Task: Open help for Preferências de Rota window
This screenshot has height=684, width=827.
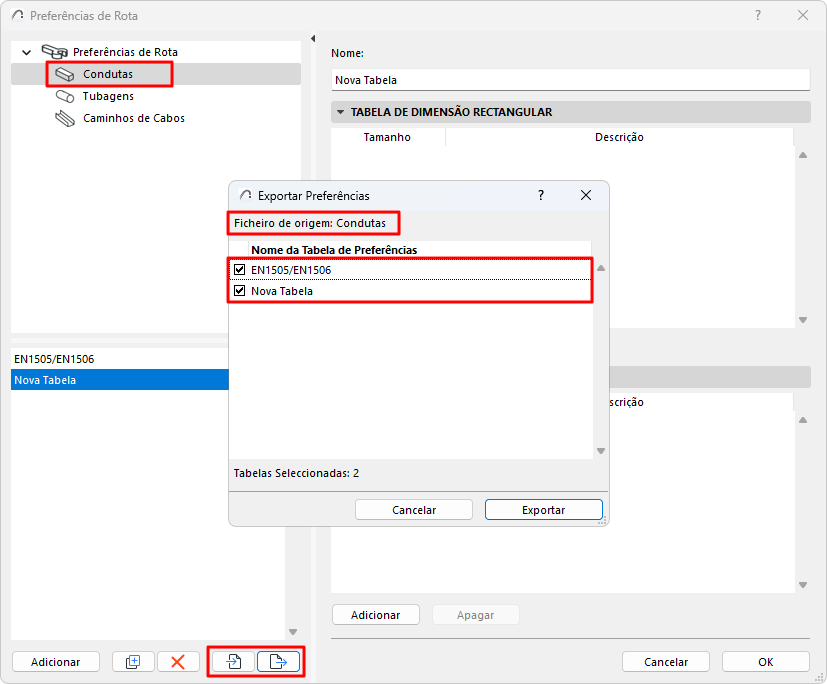Action: 757,15
